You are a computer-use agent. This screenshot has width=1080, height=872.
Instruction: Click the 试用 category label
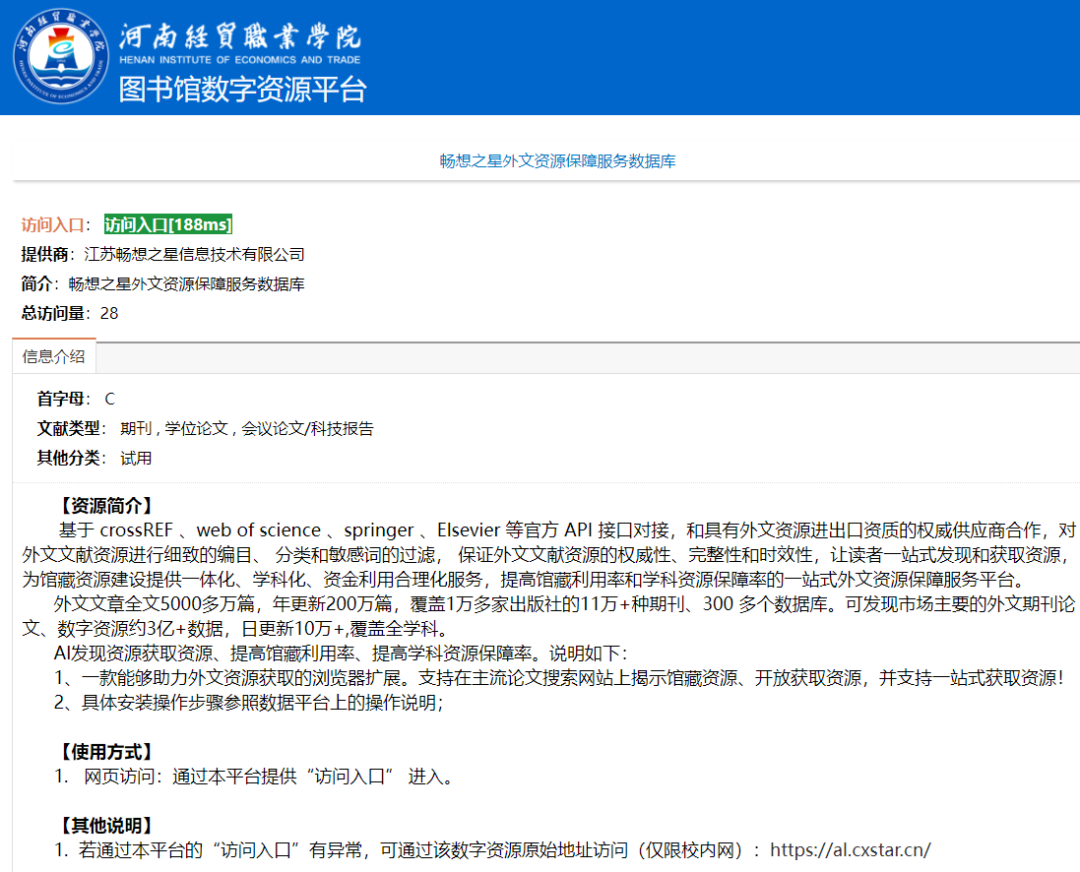[x=136, y=458]
